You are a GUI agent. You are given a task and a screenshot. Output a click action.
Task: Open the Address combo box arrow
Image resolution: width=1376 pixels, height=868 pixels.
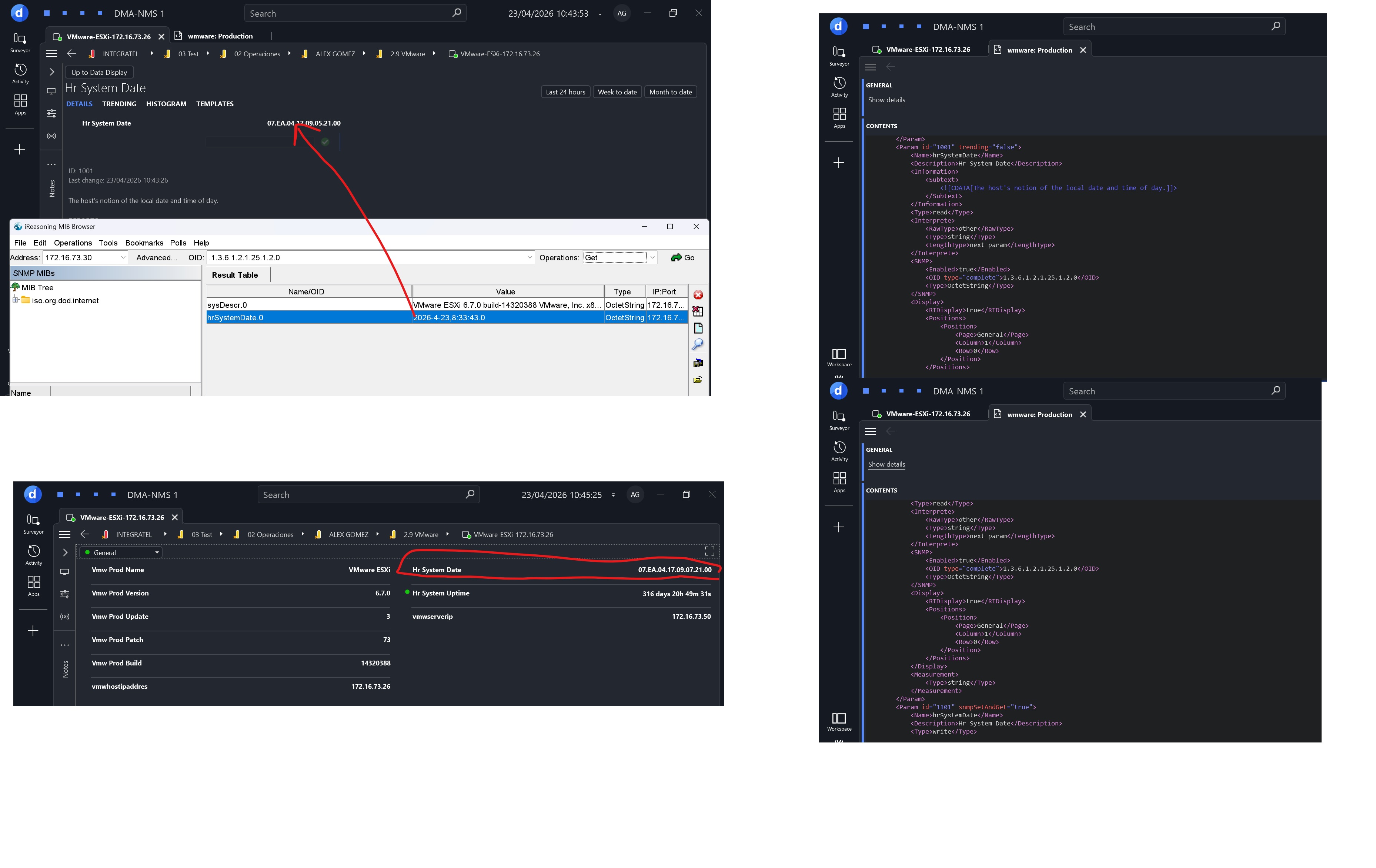click(x=123, y=258)
